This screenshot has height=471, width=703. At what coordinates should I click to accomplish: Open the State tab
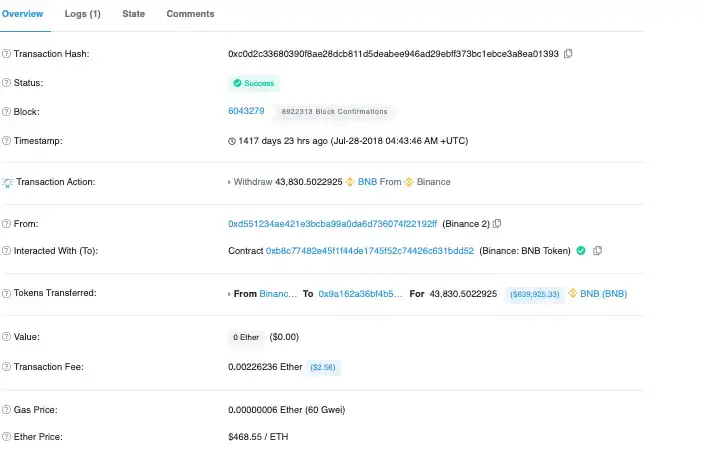134,14
